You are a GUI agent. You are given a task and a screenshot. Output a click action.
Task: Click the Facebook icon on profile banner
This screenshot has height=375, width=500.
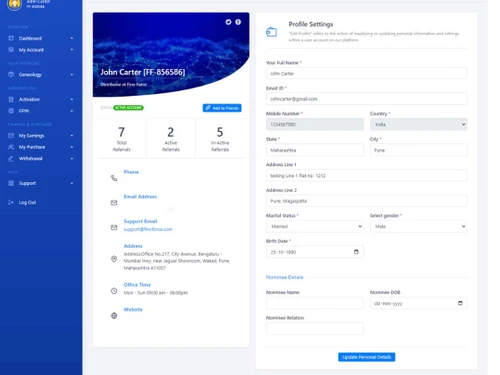(x=238, y=22)
